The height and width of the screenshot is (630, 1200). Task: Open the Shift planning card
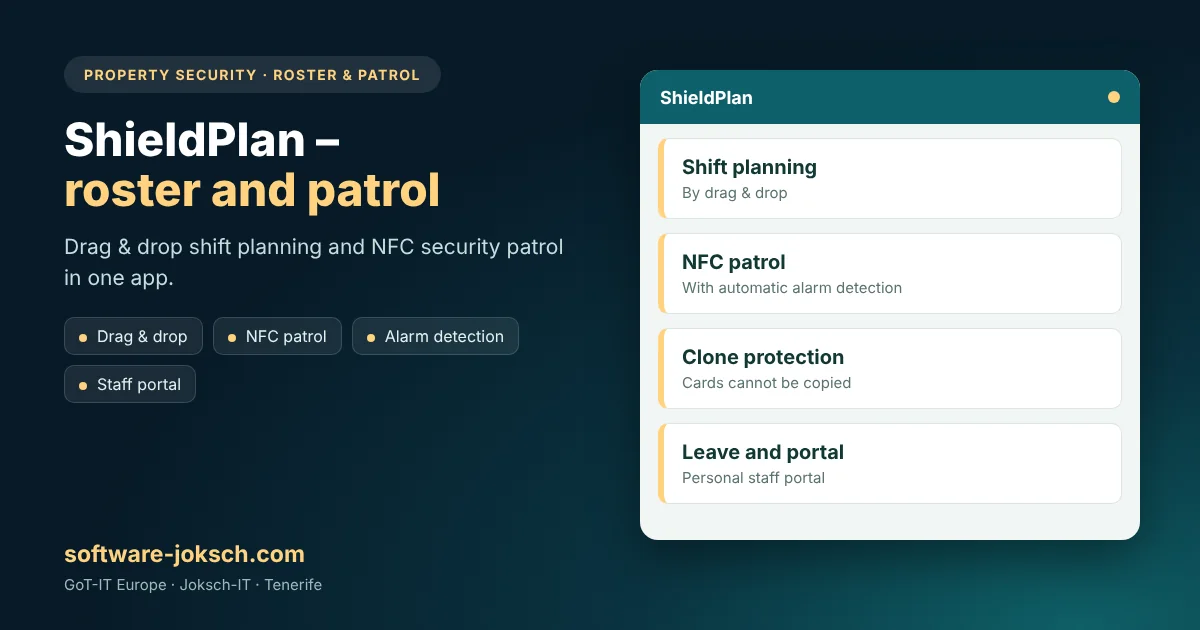coord(890,178)
